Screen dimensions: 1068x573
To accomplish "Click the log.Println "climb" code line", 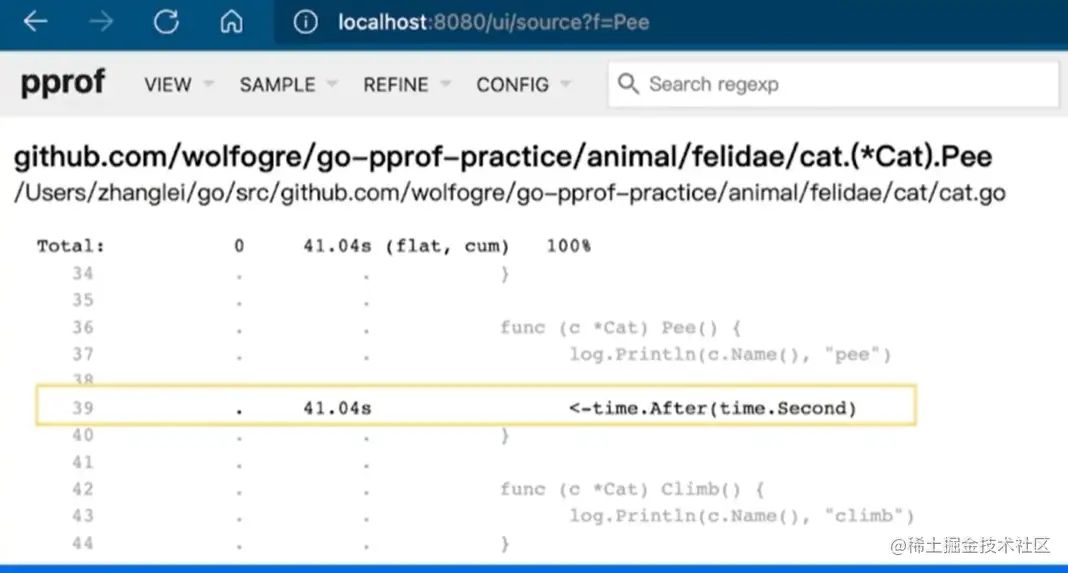I will [x=742, y=516].
